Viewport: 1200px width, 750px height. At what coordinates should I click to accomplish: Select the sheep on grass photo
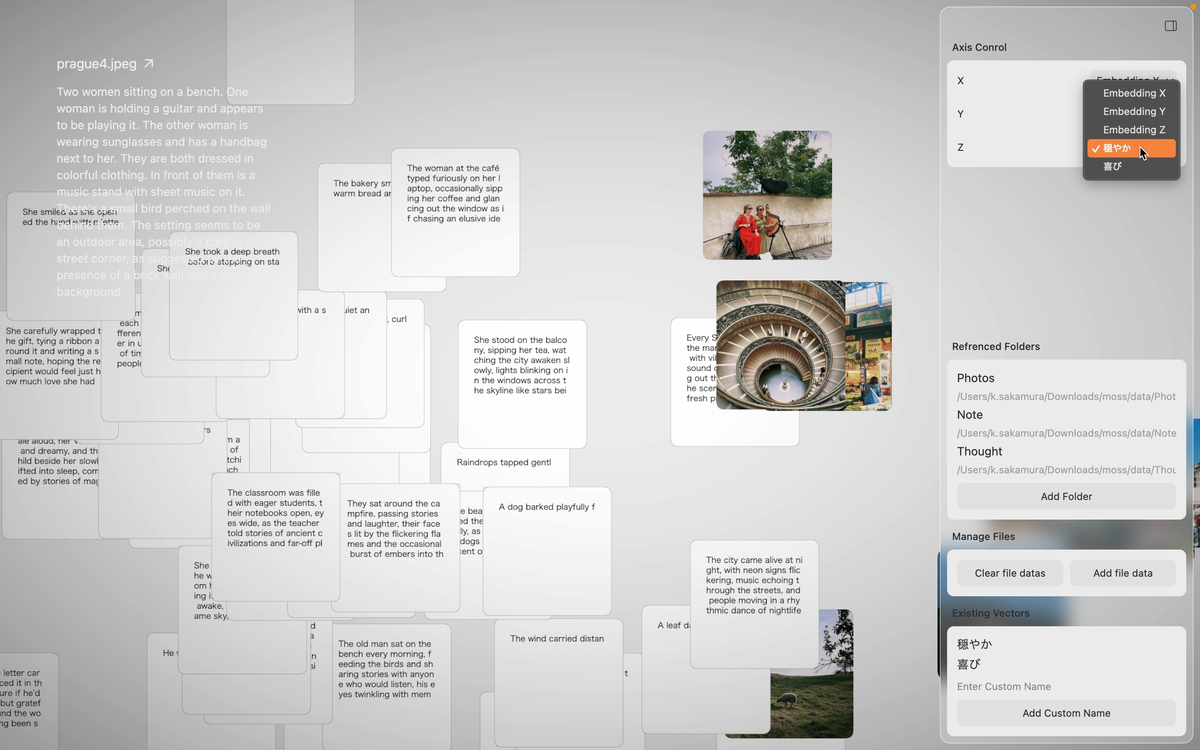tap(812, 674)
